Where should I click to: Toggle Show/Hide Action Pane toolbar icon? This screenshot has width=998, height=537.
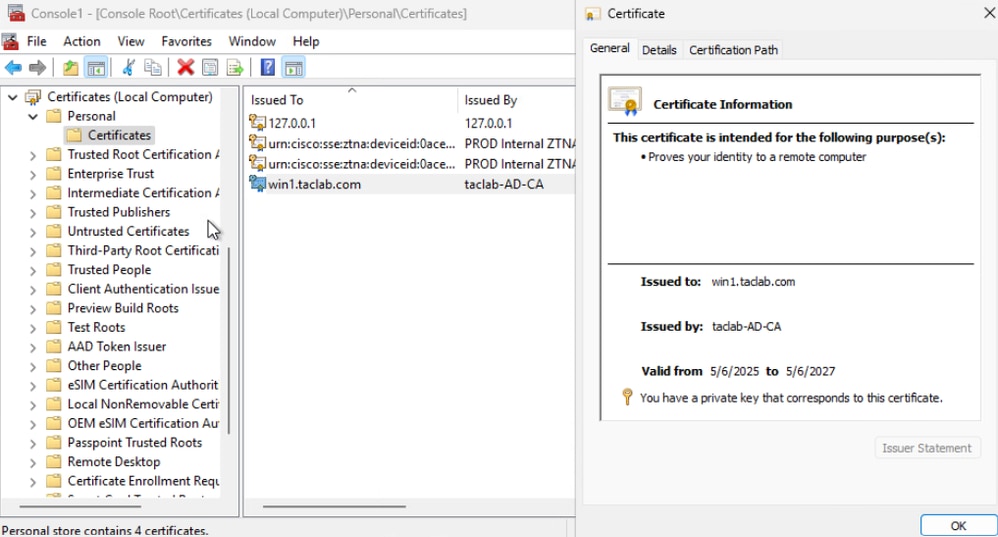[293, 67]
